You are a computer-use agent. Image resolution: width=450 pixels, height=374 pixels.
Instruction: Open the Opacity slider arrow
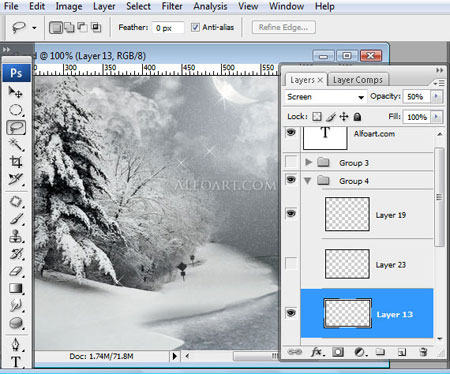436,97
